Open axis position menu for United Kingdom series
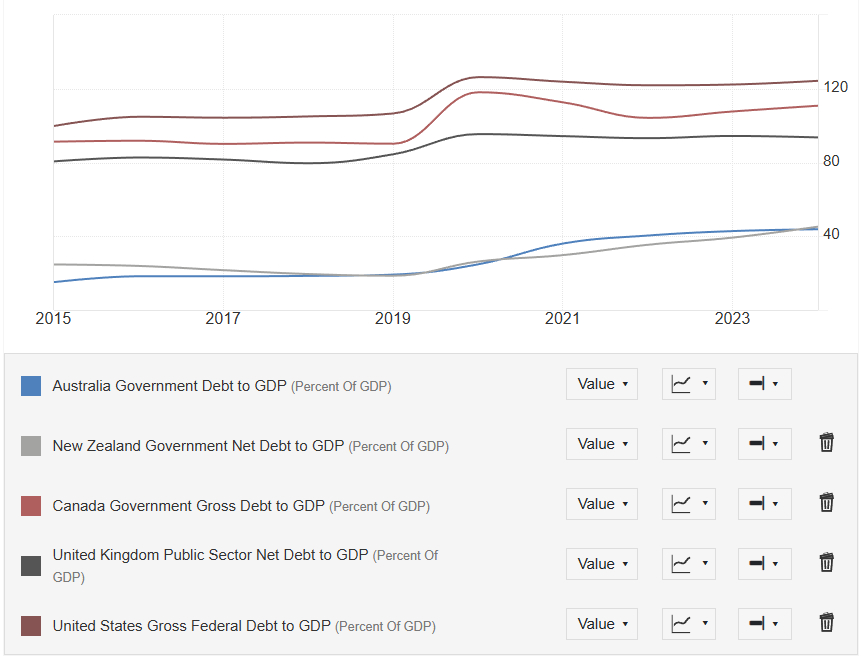The height and width of the screenshot is (657, 861). coord(764,564)
